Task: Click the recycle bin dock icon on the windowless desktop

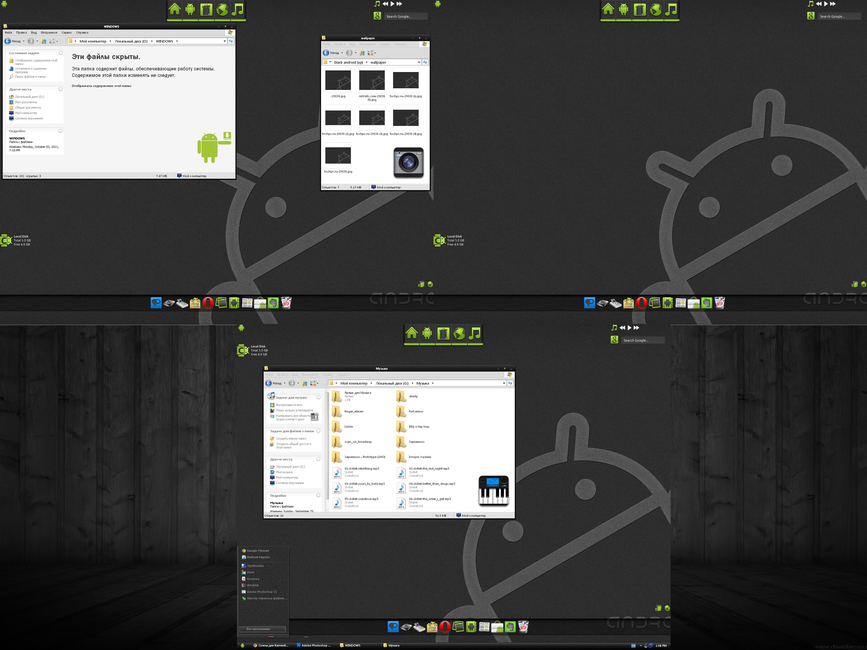Action: pyautogui.click(x=719, y=302)
